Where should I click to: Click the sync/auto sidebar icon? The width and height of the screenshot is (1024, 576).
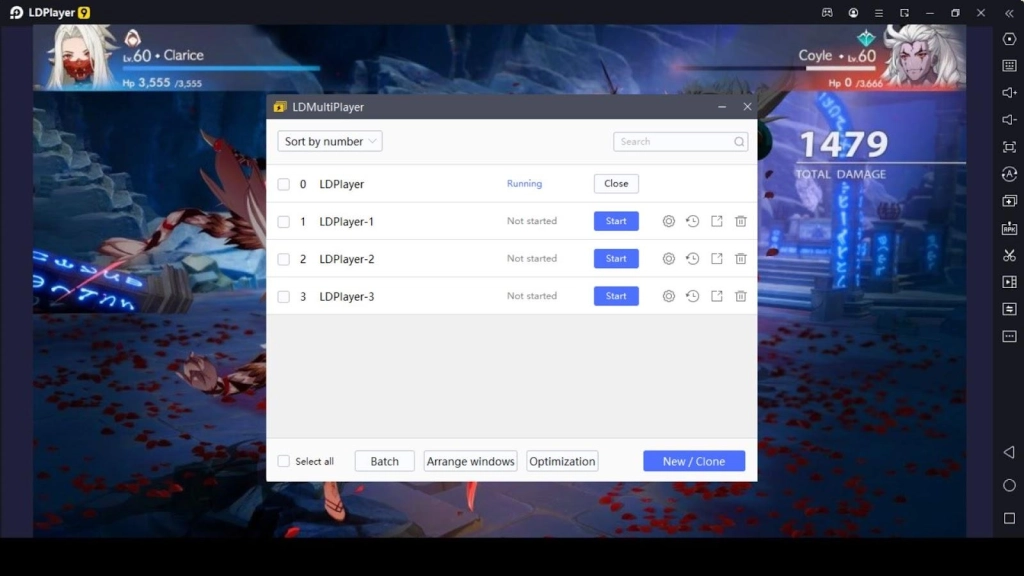click(x=1009, y=174)
